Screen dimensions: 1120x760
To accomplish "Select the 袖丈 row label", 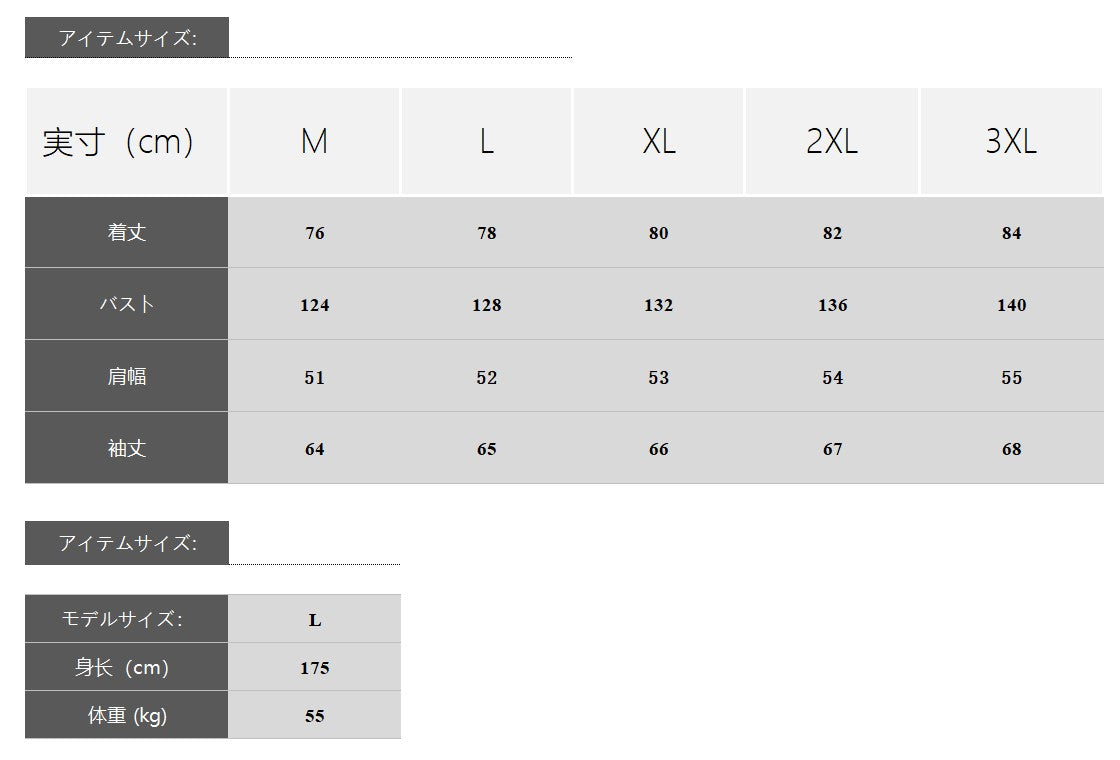I will pyautogui.click(x=127, y=448).
